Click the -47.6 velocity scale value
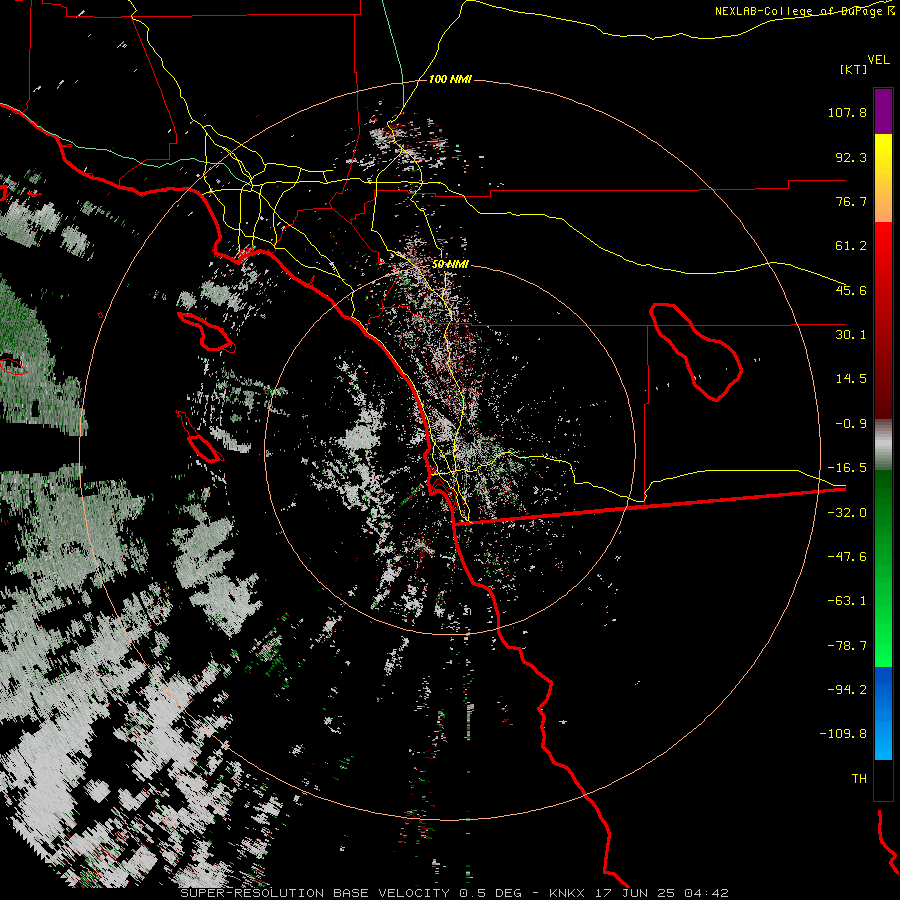This screenshot has height=900, width=900. [847, 557]
